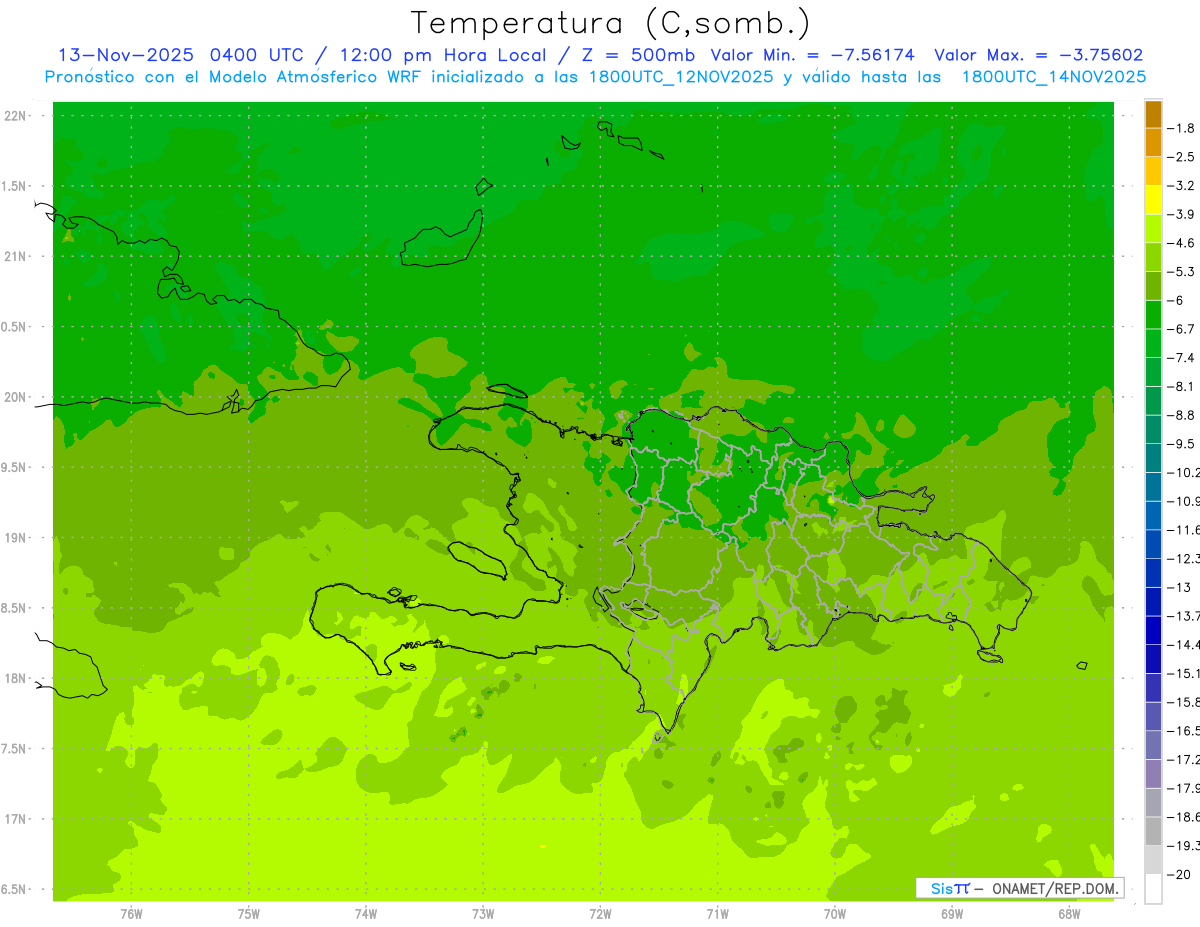Click the "74W" longitude axis label
Viewport: 1200px width, 927px height.
(x=366, y=914)
